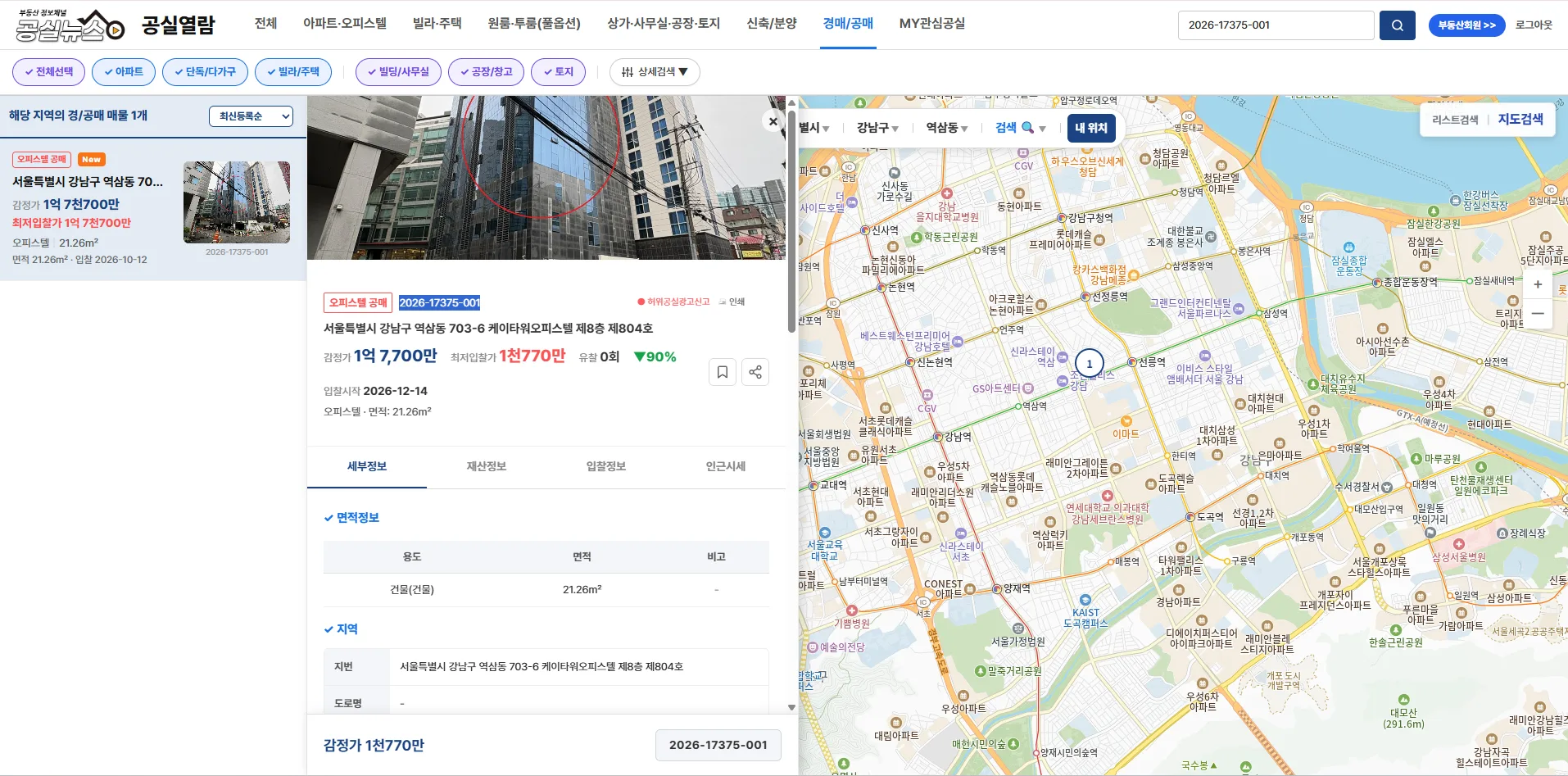Screen dimensions: 1568x776
Task: Click the 공실열람 heading
Action: [x=179, y=25]
